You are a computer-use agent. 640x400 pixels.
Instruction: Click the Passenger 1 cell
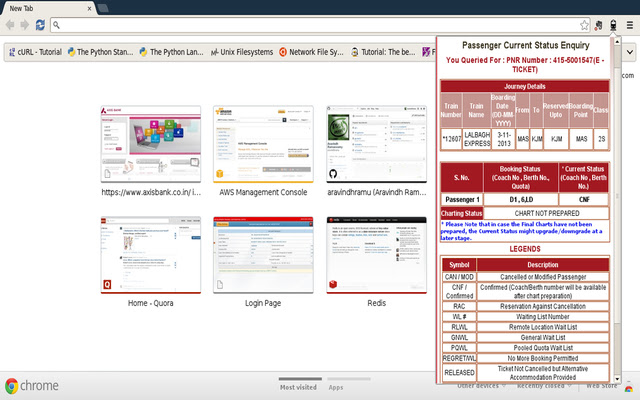click(x=462, y=200)
